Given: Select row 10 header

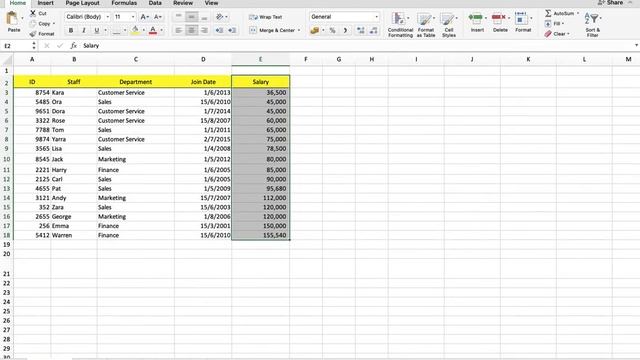Looking at the screenshot, I should 7,159.
